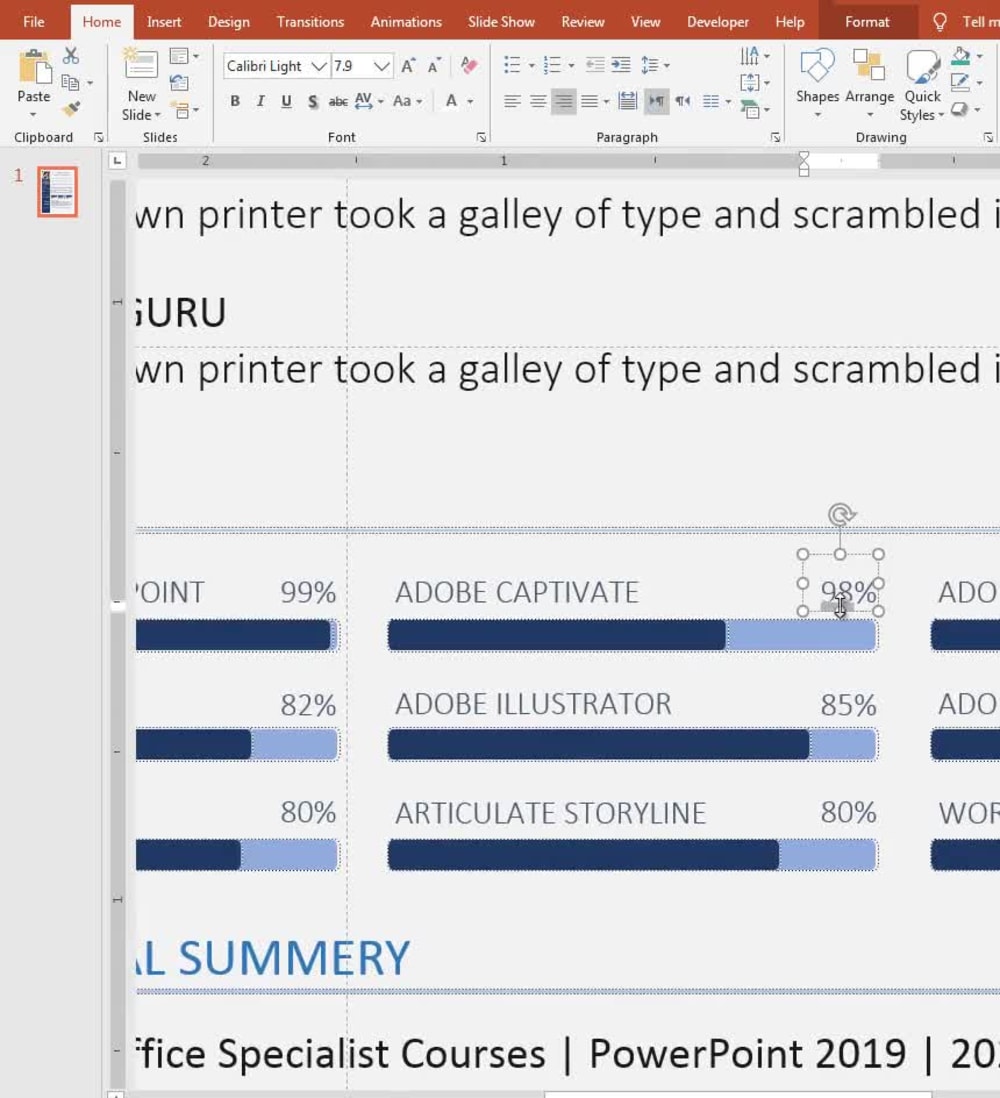Click the ruler tab selector box
Image resolution: width=1000 pixels, height=1098 pixels.
(x=118, y=161)
